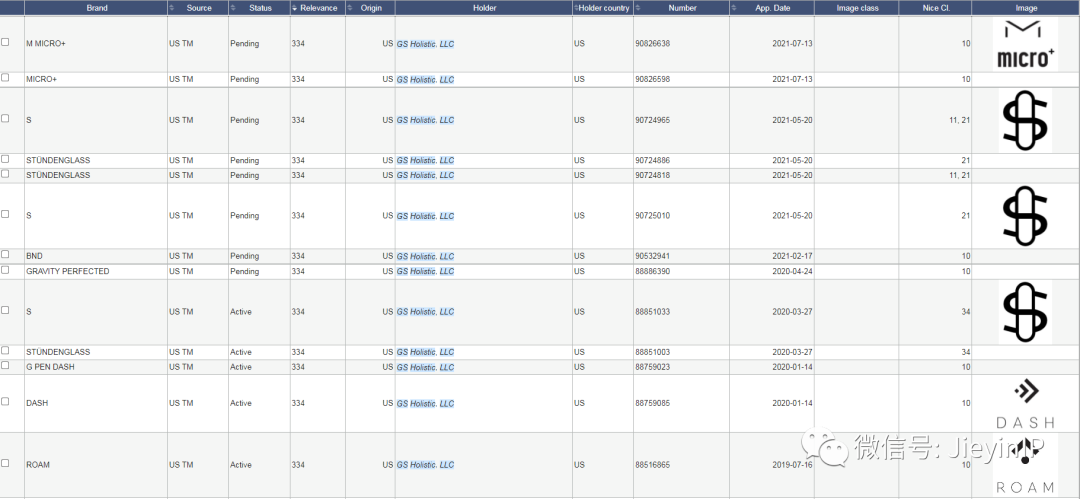This screenshot has width=1080, height=499.
Task: Open GS Holistic link in G PEN DASH row
Action: [x=426, y=367]
